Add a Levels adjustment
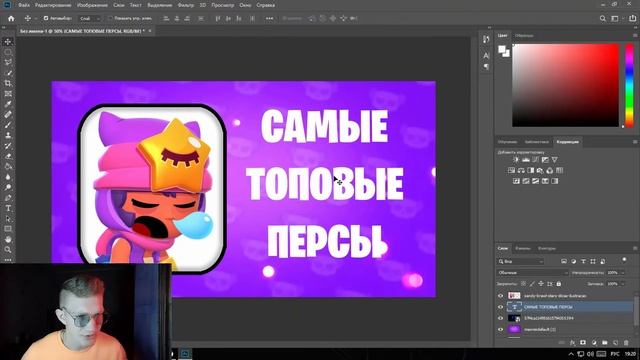640x360 pixels. 526,160
